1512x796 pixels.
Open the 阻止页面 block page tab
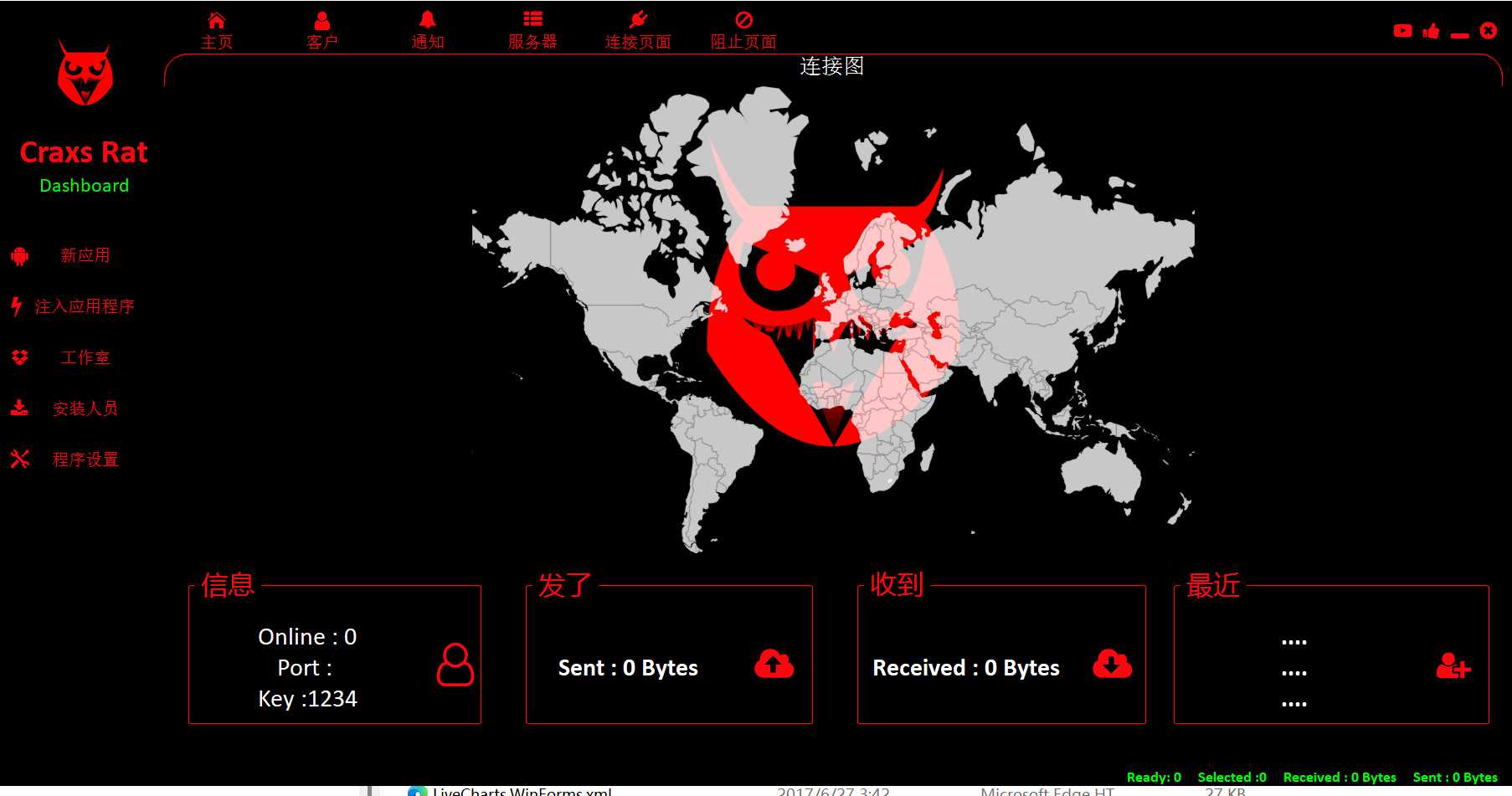[x=743, y=31]
